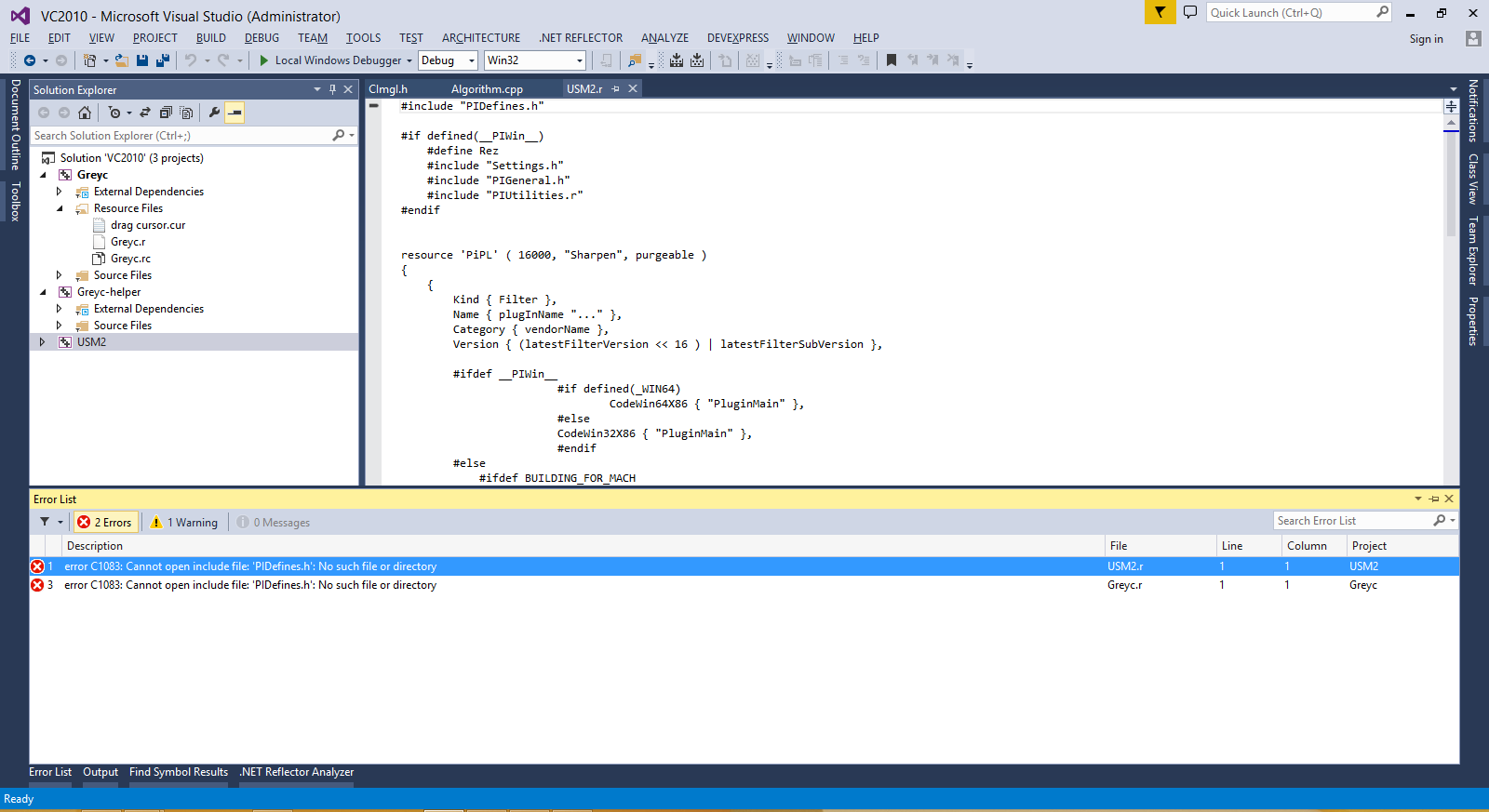Sort Error List by Description column header
Viewport: 1489px width, 812px height.
pyautogui.click(x=583, y=546)
